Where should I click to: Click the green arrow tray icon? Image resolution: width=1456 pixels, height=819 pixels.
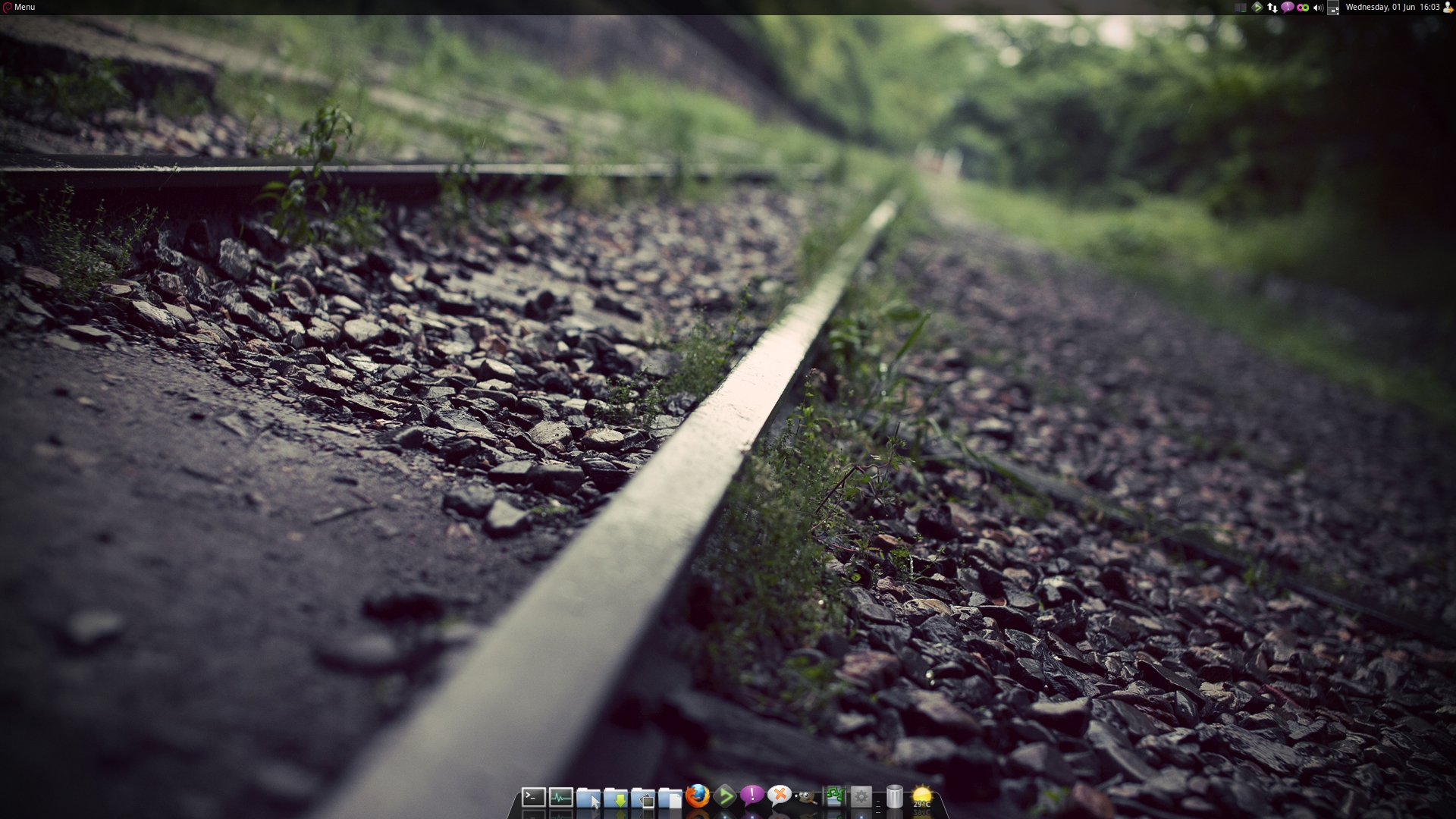coord(1257,8)
